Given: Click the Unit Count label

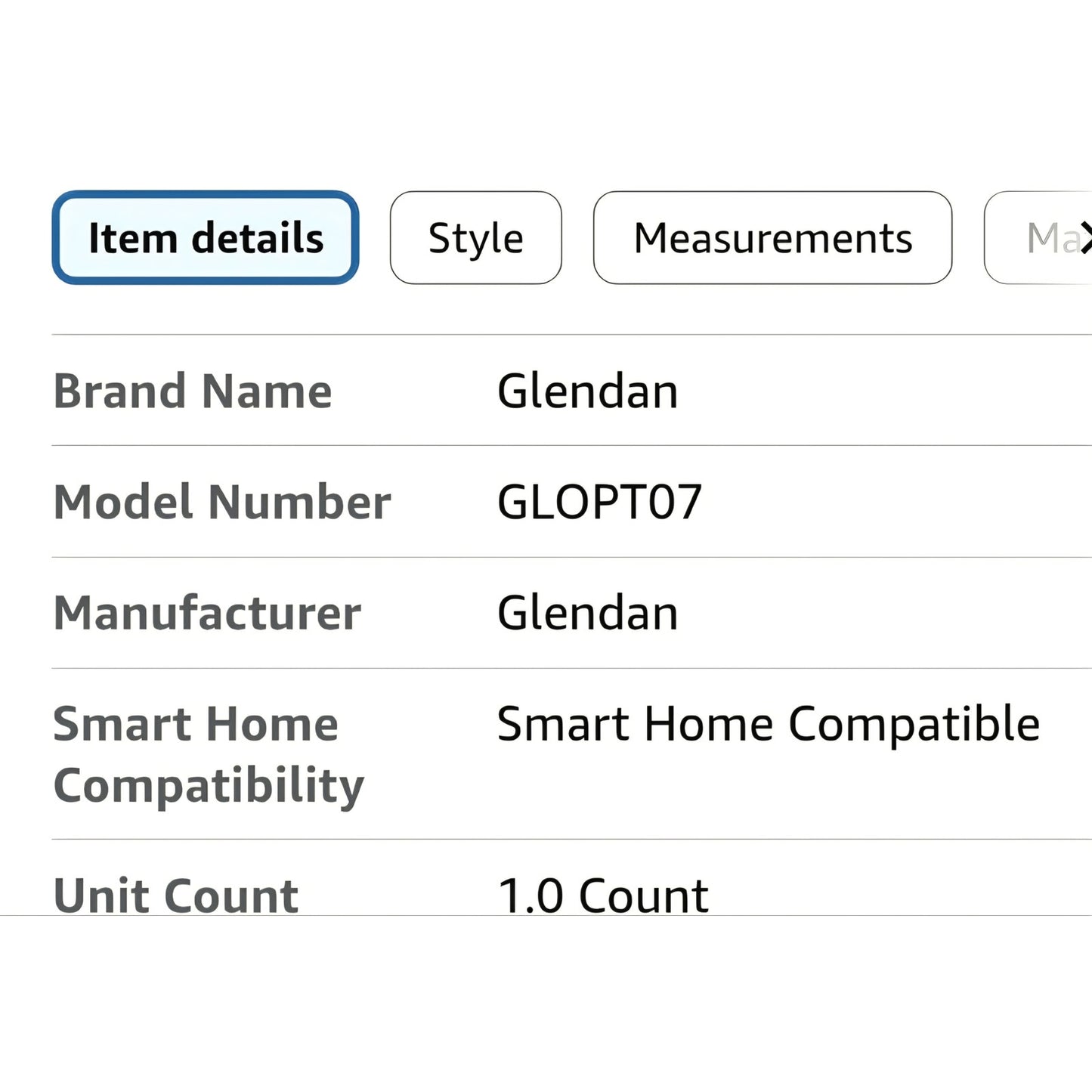Looking at the screenshot, I should 176,896.
